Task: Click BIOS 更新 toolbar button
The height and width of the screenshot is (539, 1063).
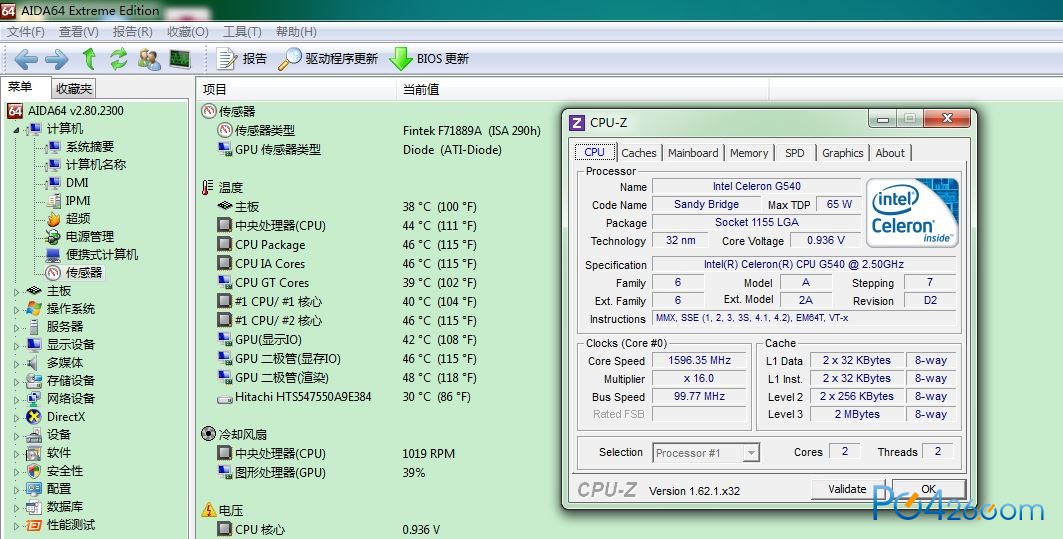Action: point(429,59)
